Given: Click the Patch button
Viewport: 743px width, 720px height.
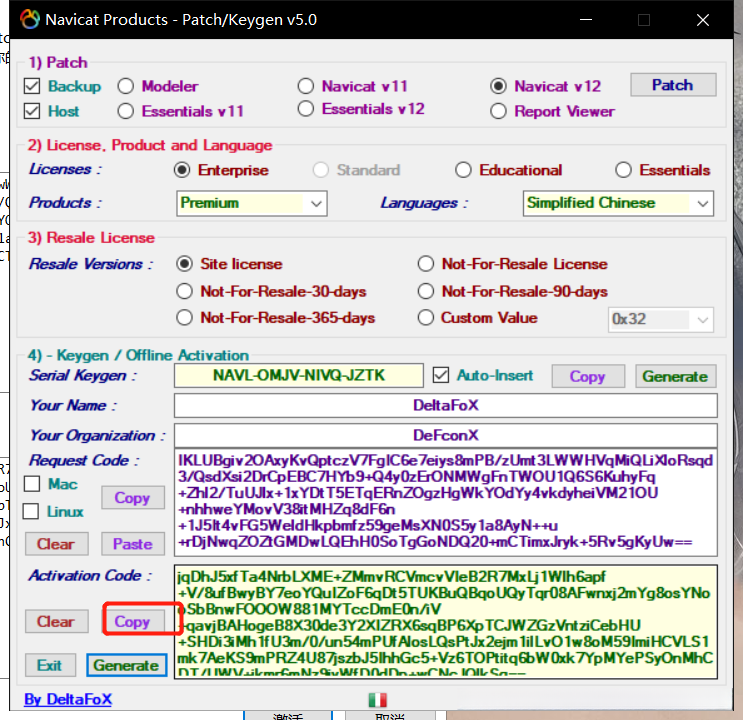Looking at the screenshot, I should point(673,85).
